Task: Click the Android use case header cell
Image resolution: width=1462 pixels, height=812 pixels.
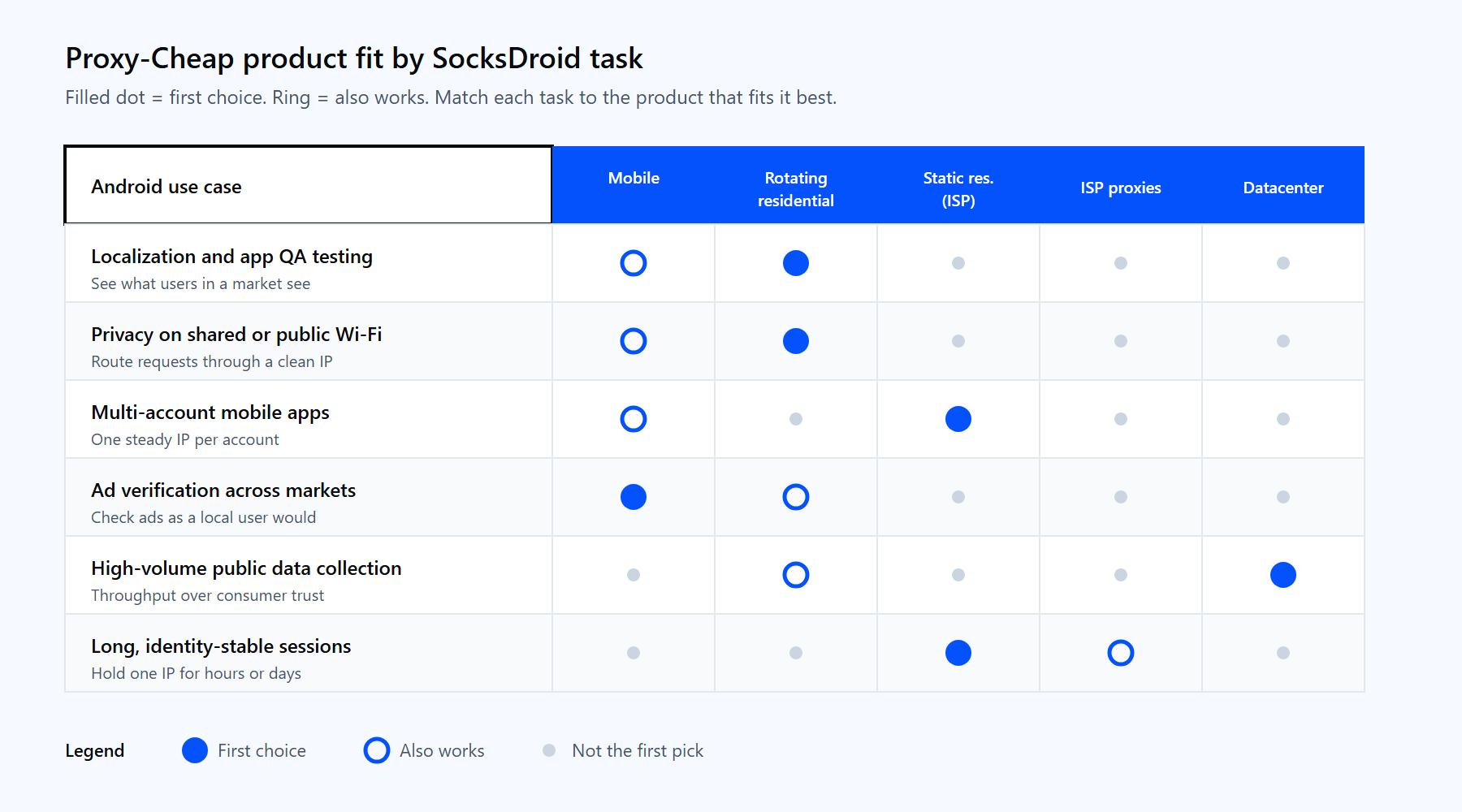Action: click(309, 185)
